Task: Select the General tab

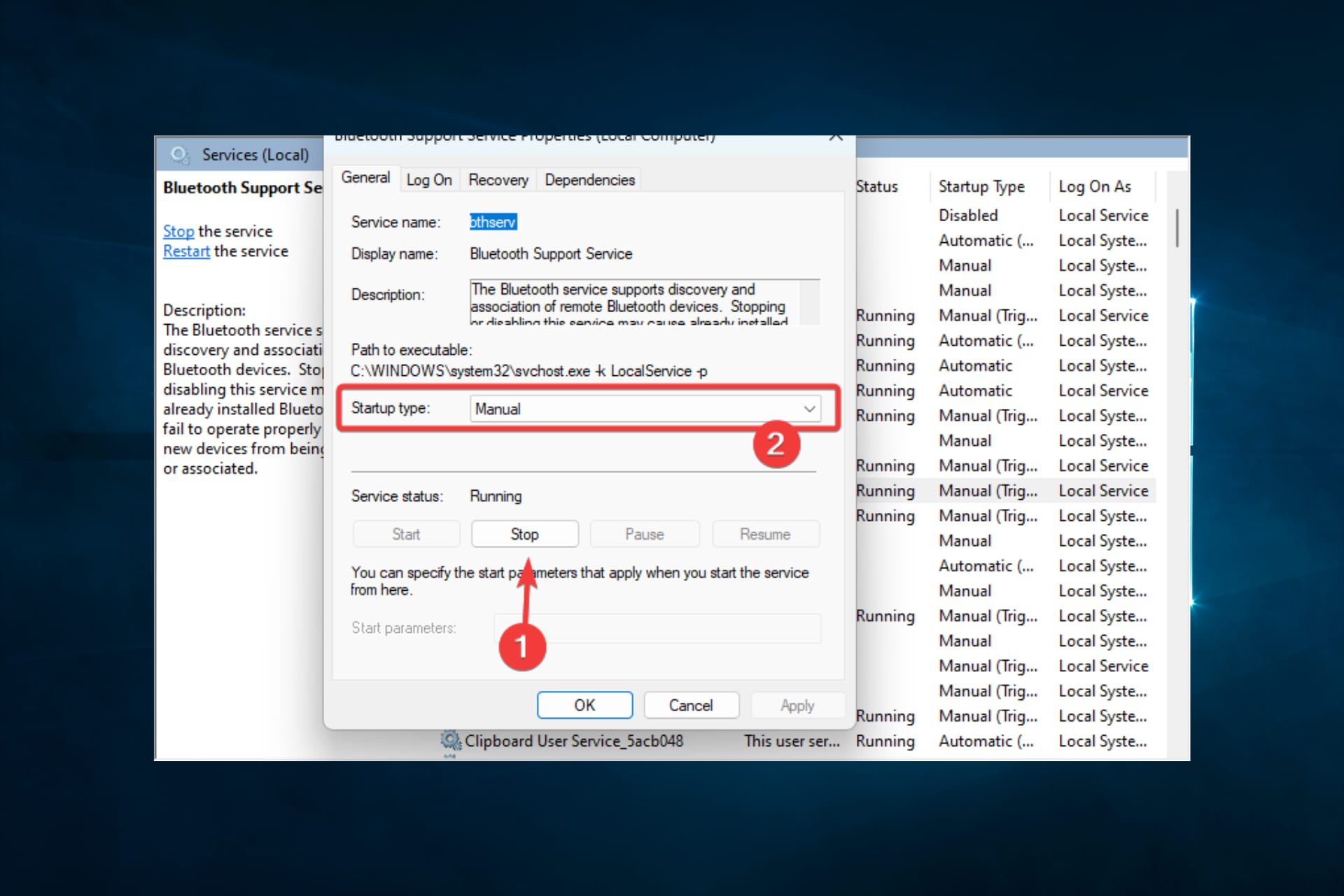Action: click(365, 178)
